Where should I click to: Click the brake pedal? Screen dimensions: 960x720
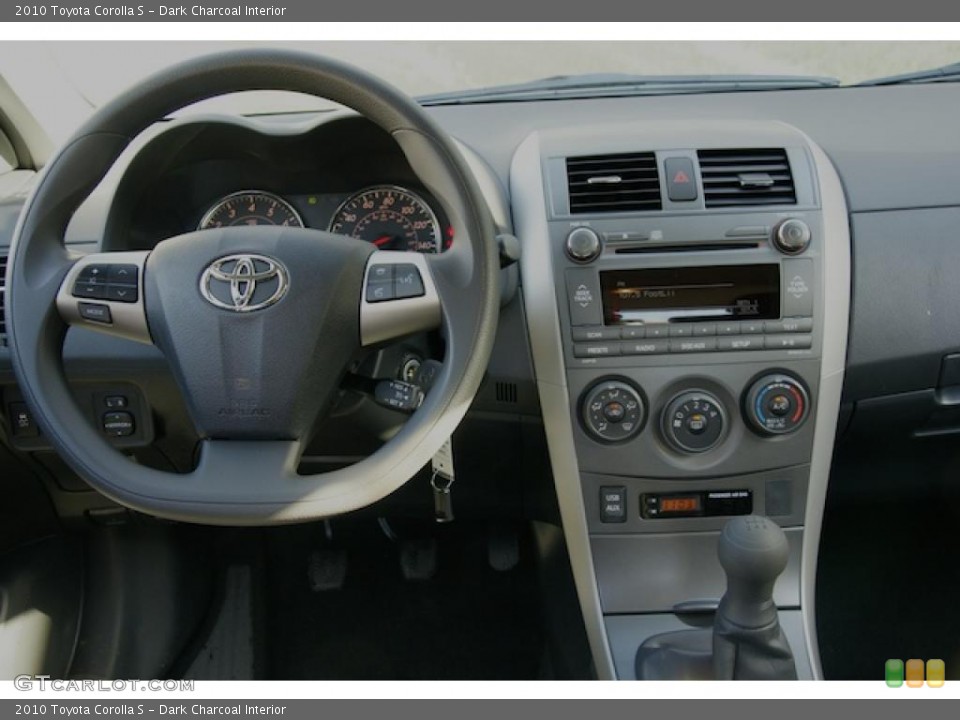click(x=419, y=558)
